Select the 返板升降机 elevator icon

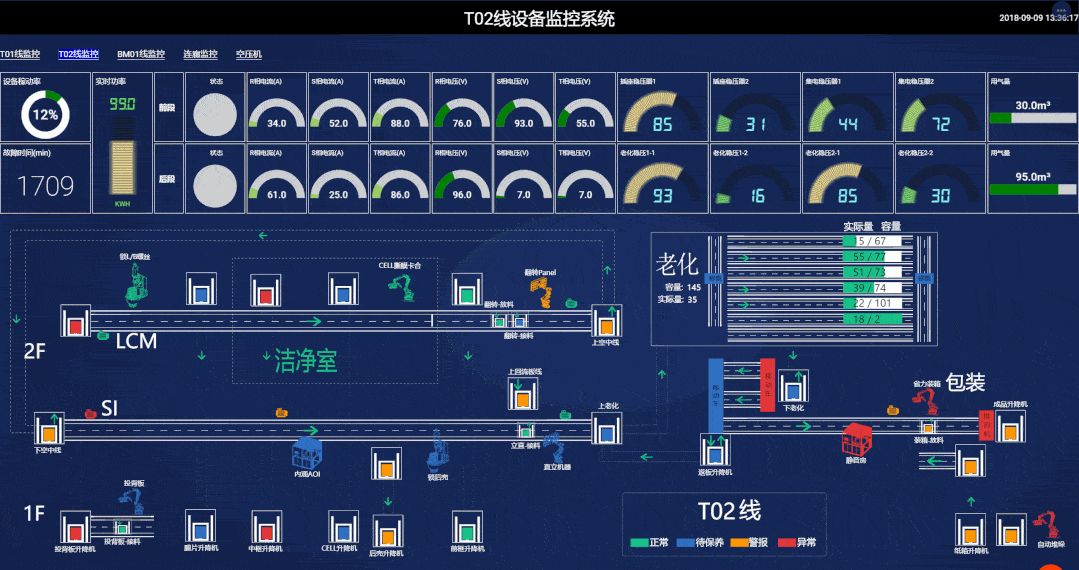click(x=714, y=451)
